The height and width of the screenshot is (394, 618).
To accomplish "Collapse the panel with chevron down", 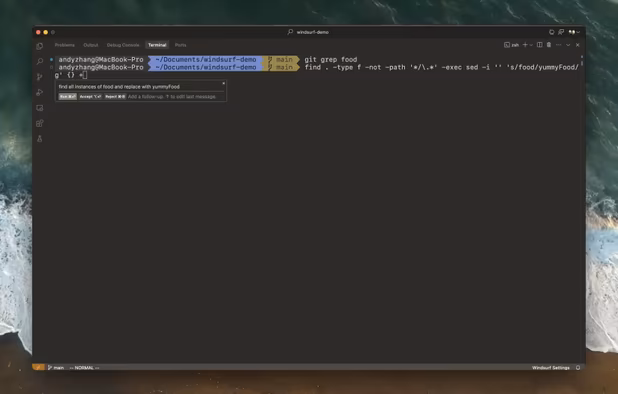I will coord(568,45).
